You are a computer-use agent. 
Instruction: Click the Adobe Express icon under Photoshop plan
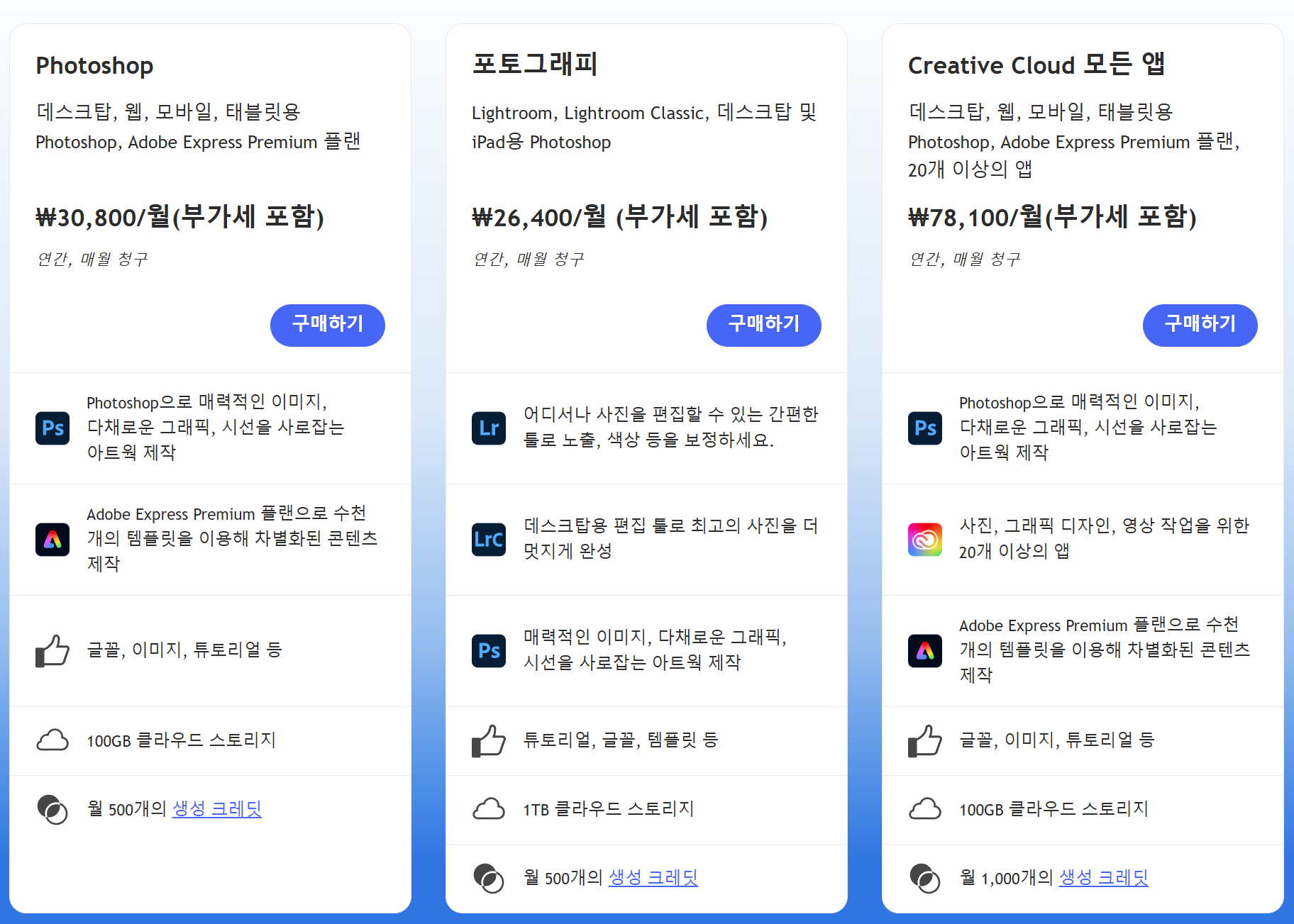(x=52, y=540)
